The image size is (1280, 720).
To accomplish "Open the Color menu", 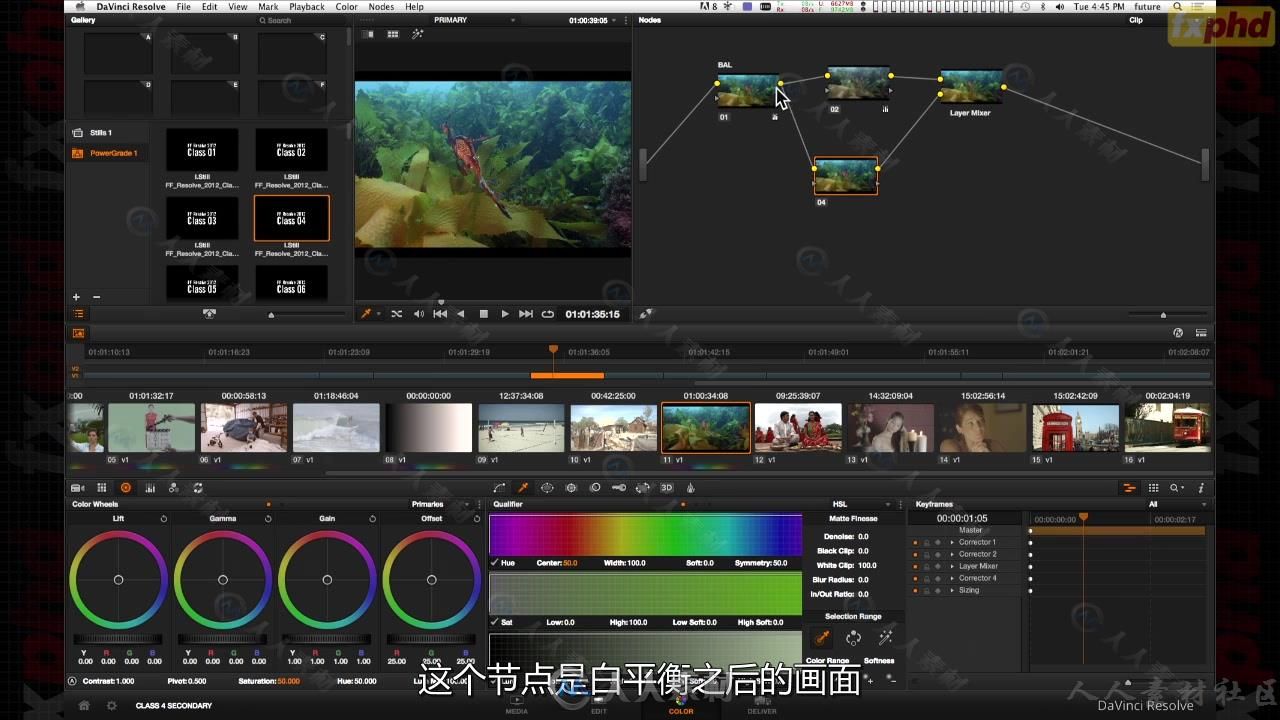I will (346, 7).
